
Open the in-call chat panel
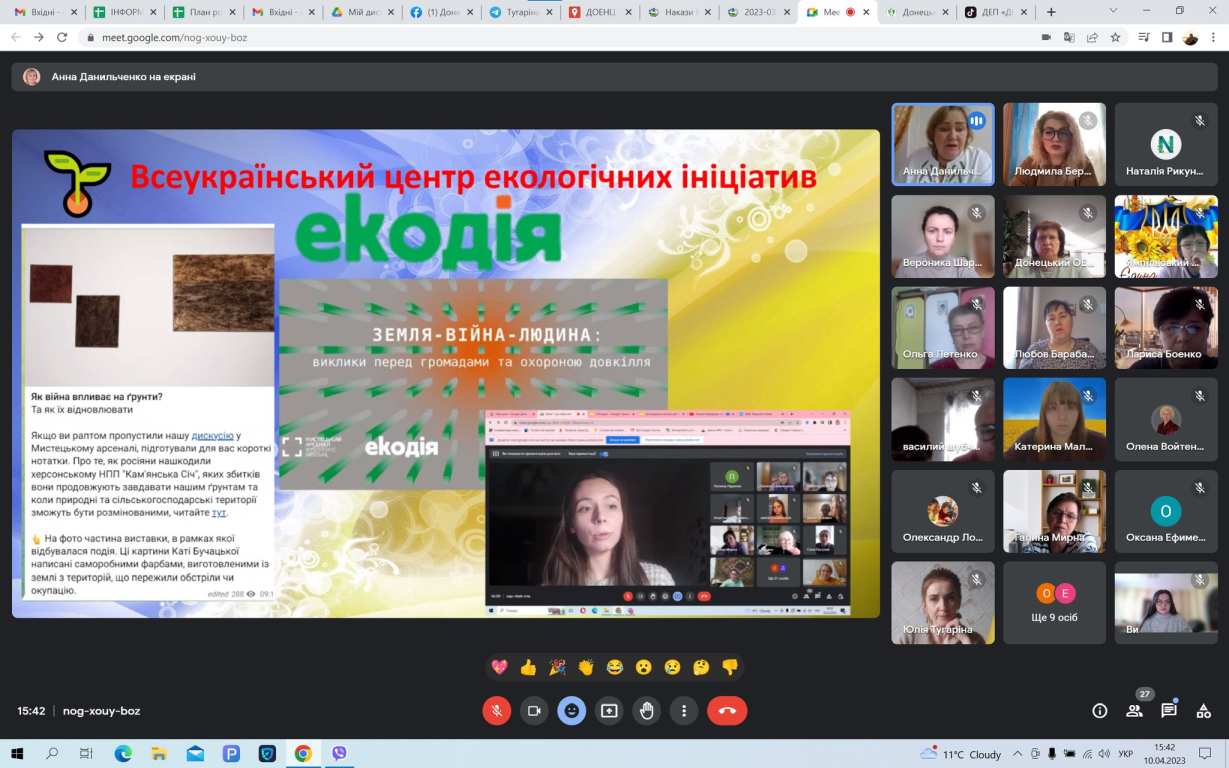tap(1169, 711)
